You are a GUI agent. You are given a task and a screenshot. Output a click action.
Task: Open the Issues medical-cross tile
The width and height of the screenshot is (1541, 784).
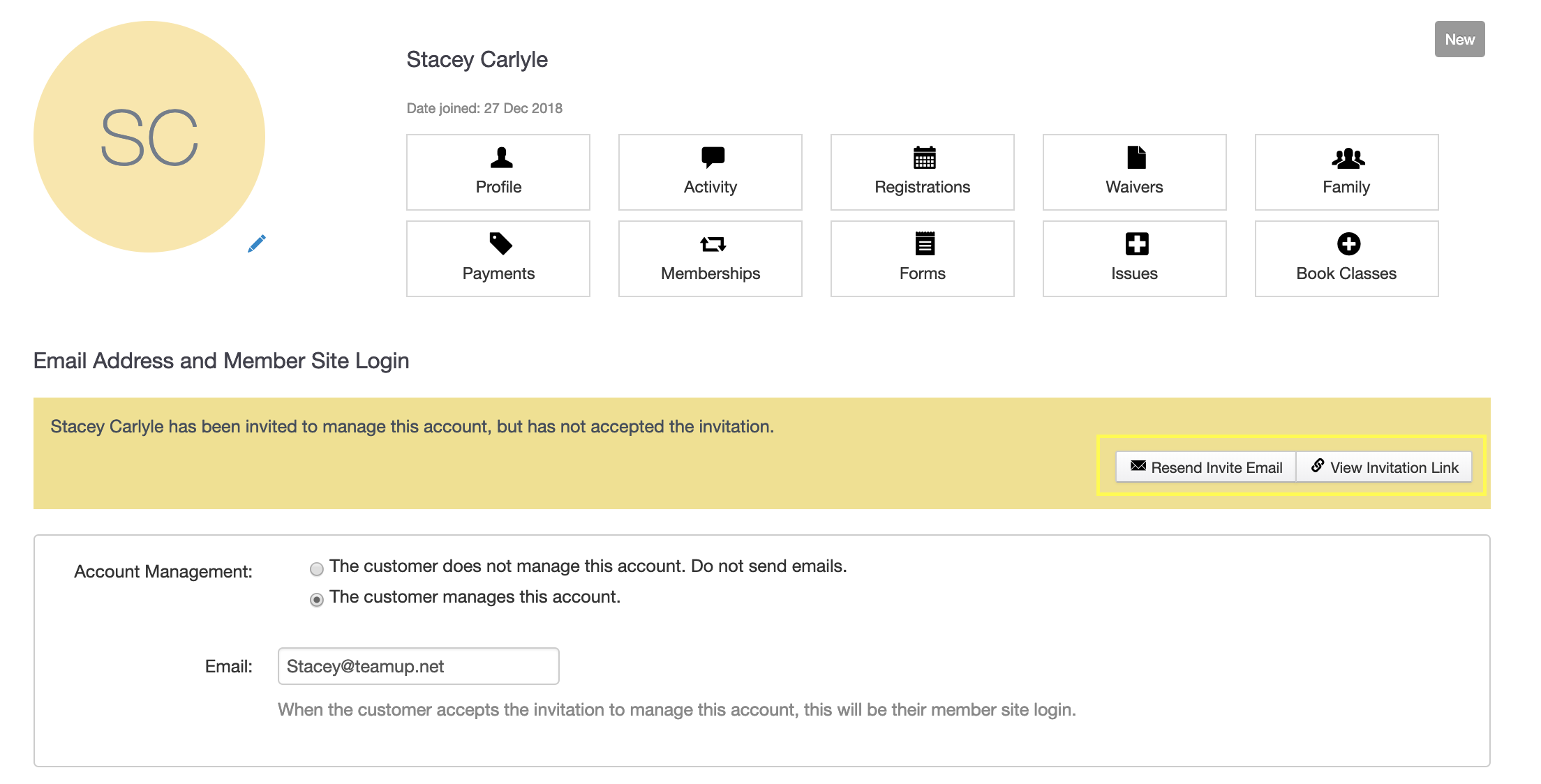[x=1134, y=259]
